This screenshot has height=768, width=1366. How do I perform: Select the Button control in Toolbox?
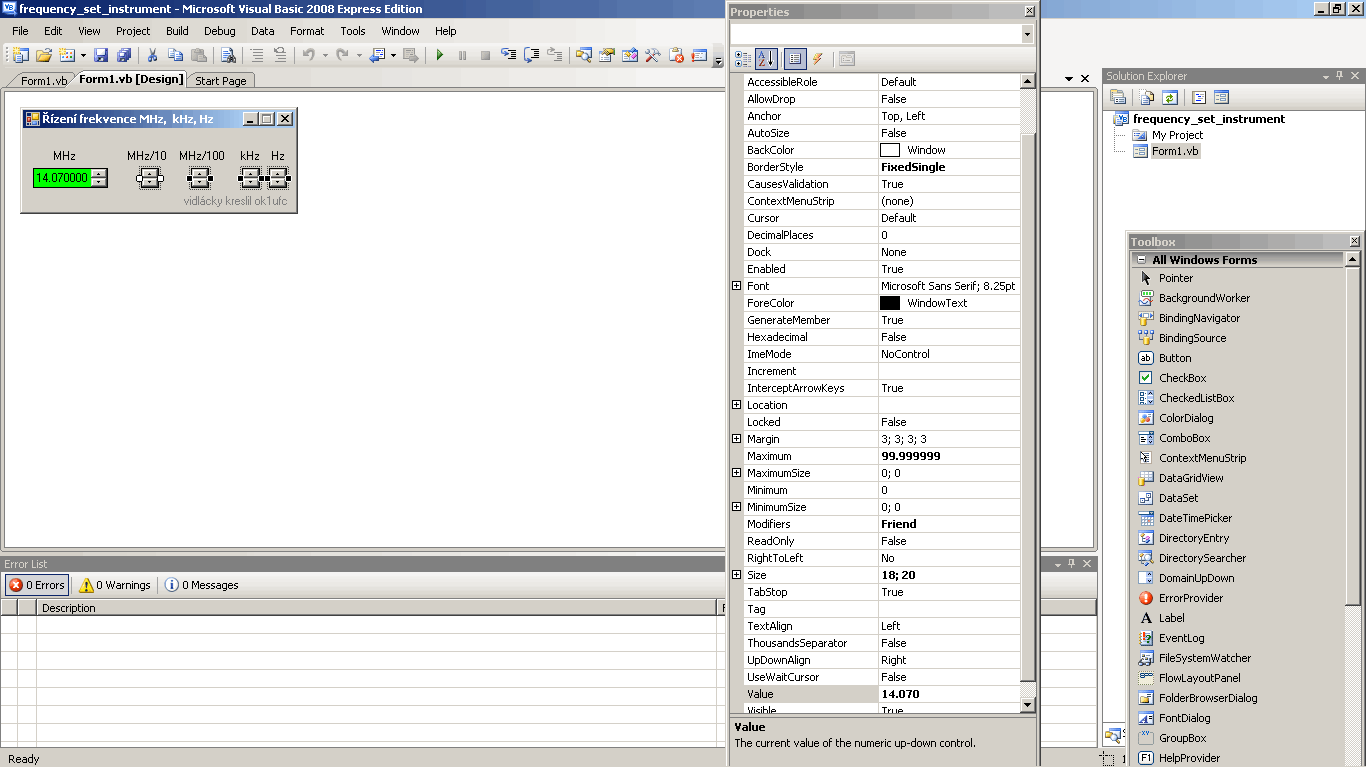1174,358
